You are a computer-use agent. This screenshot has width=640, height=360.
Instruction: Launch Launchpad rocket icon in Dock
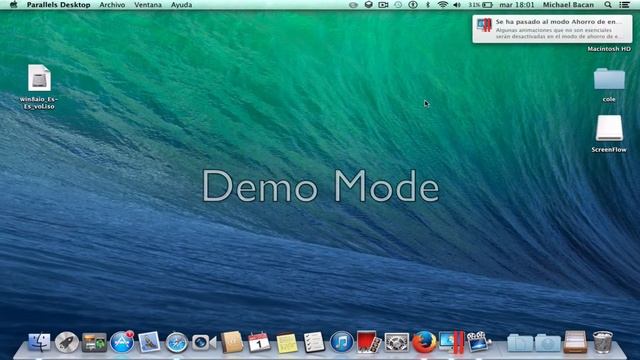click(x=67, y=342)
